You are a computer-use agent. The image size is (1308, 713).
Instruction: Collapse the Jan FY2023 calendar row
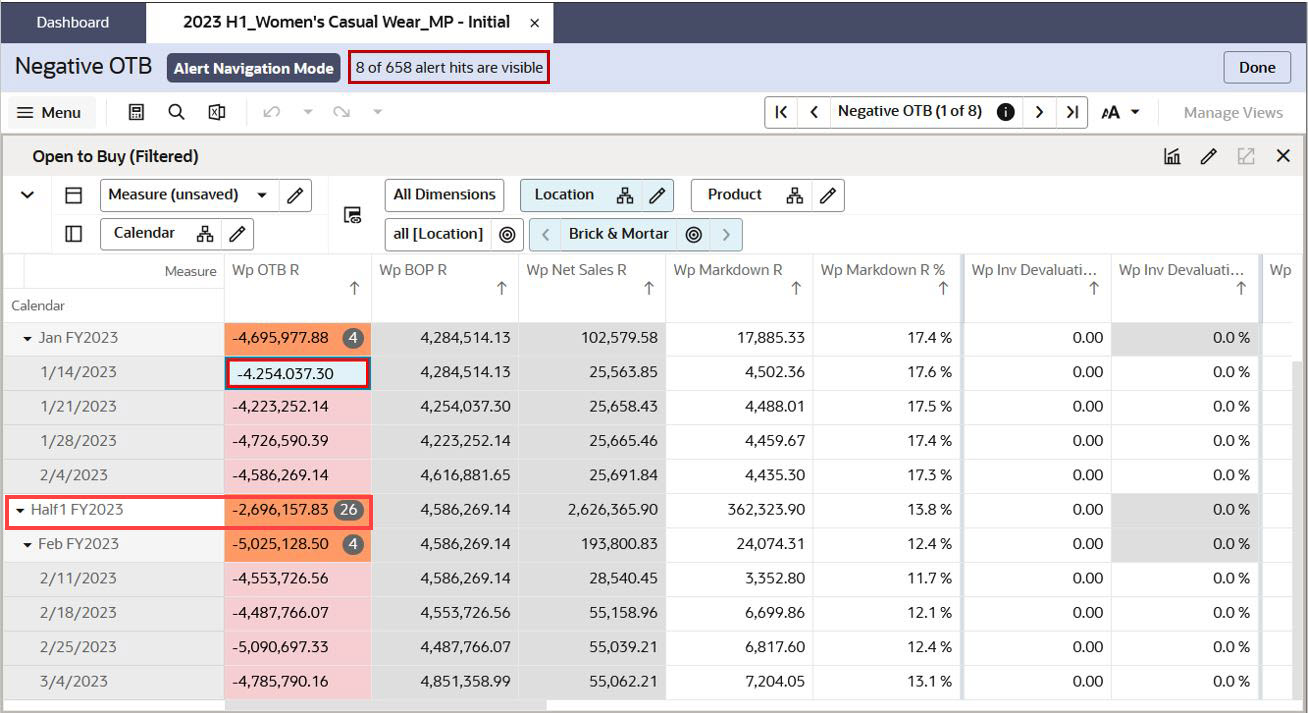(x=28, y=339)
